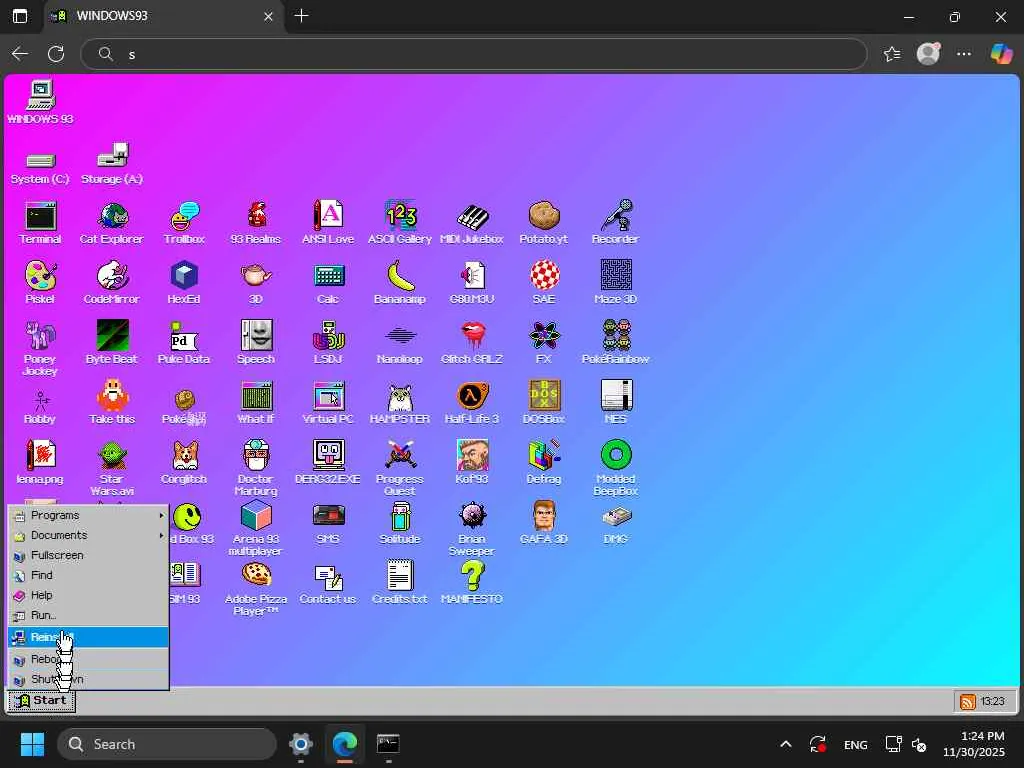Image resolution: width=1024 pixels, height=768 pixels.
Task: Open Credits.txt file
Action: 400,583
